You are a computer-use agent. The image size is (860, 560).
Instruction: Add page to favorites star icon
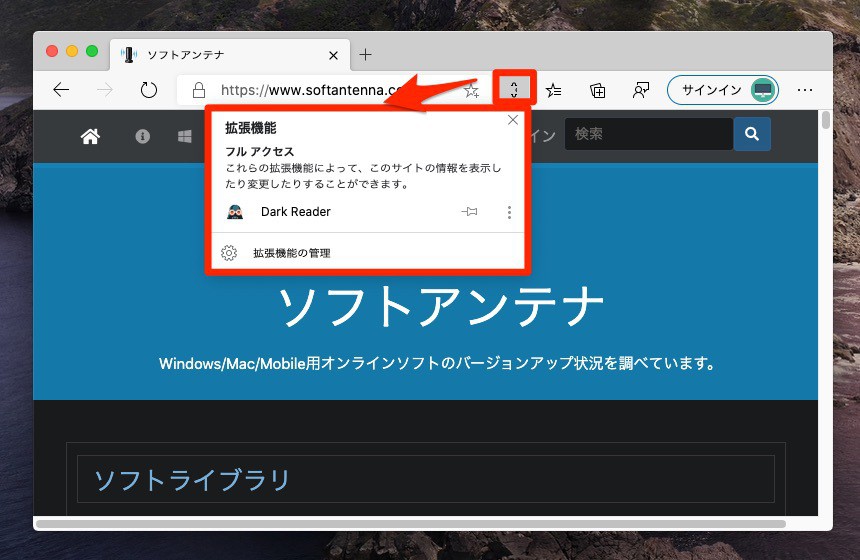click(x=471, y=90)
